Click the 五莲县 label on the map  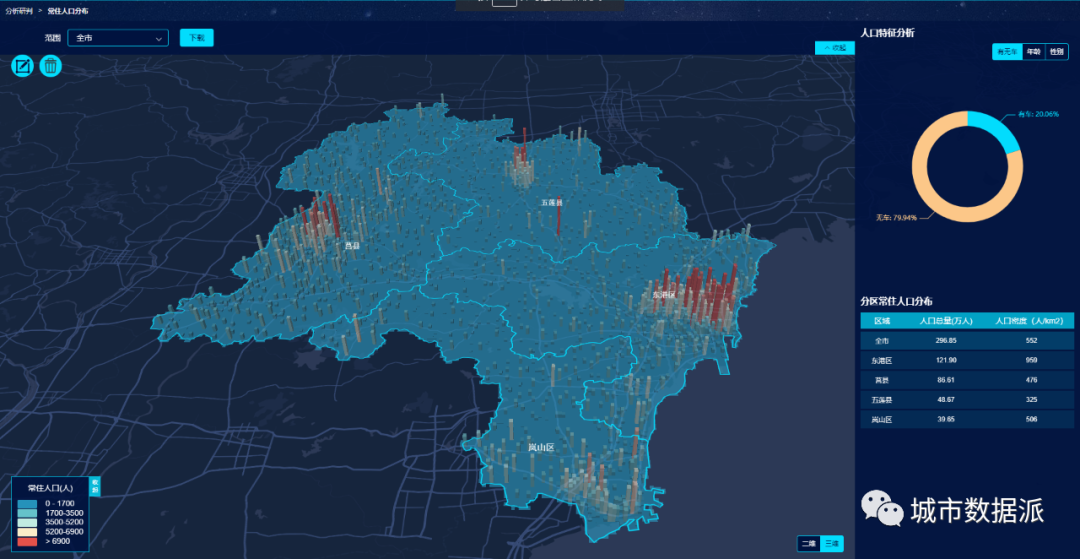552,203
